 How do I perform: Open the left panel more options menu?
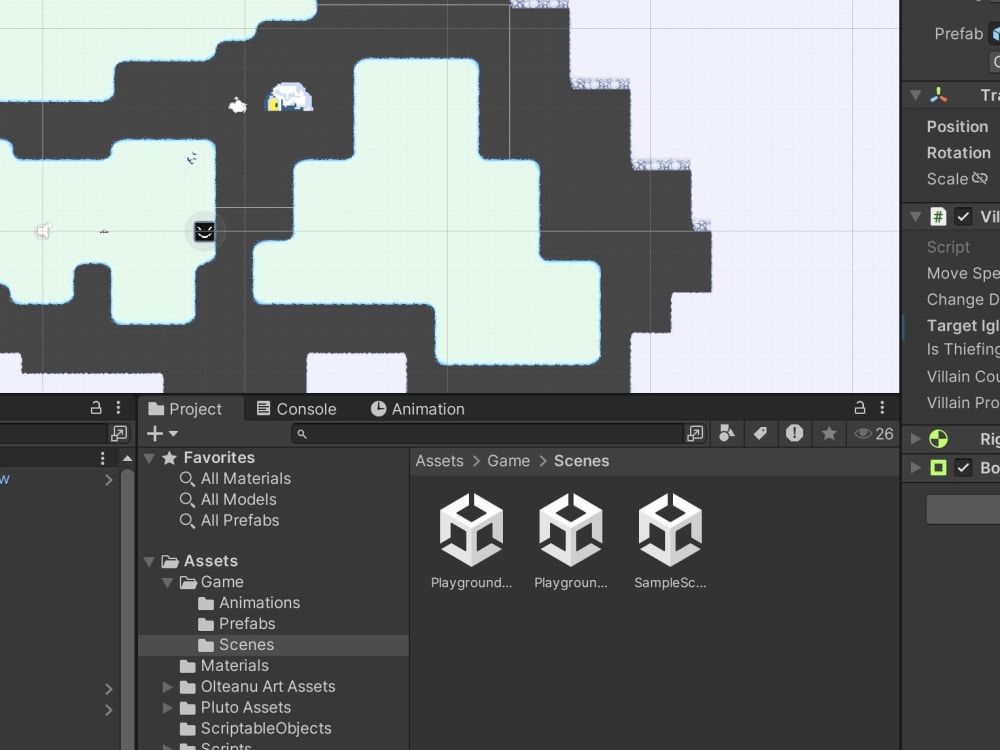pos(118,408)
